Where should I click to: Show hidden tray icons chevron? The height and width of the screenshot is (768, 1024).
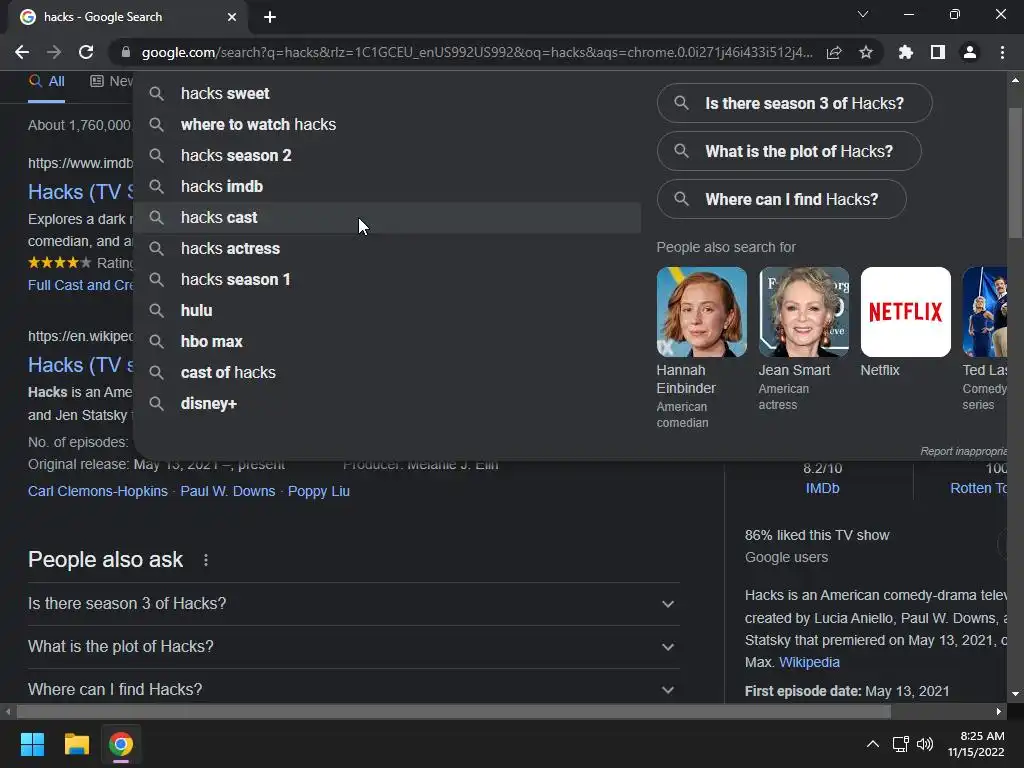(872, 744)
